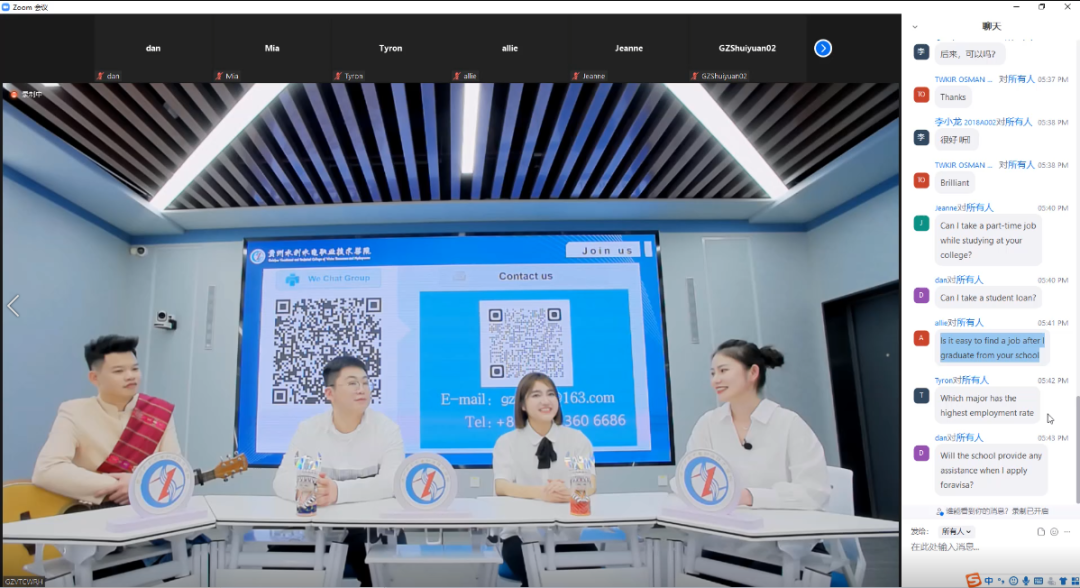Screen dimensions: 1080x588
Task: Click 李小龙 avatar beside '很好啊' message
Action: point(921,138)
